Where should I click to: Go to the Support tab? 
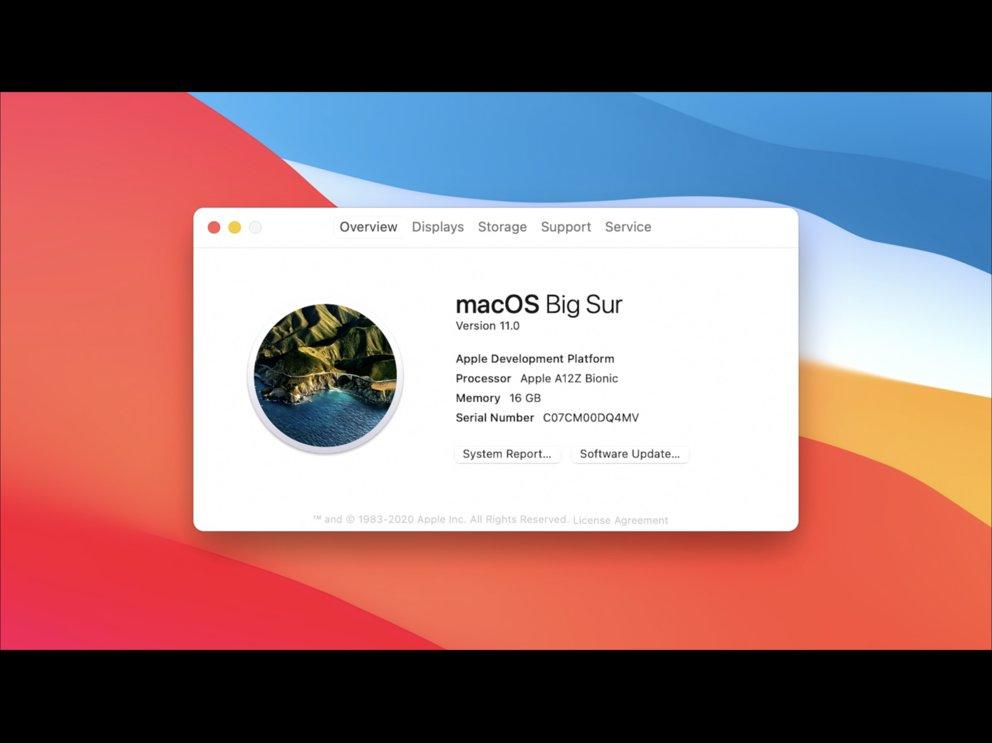coord(566,227)
